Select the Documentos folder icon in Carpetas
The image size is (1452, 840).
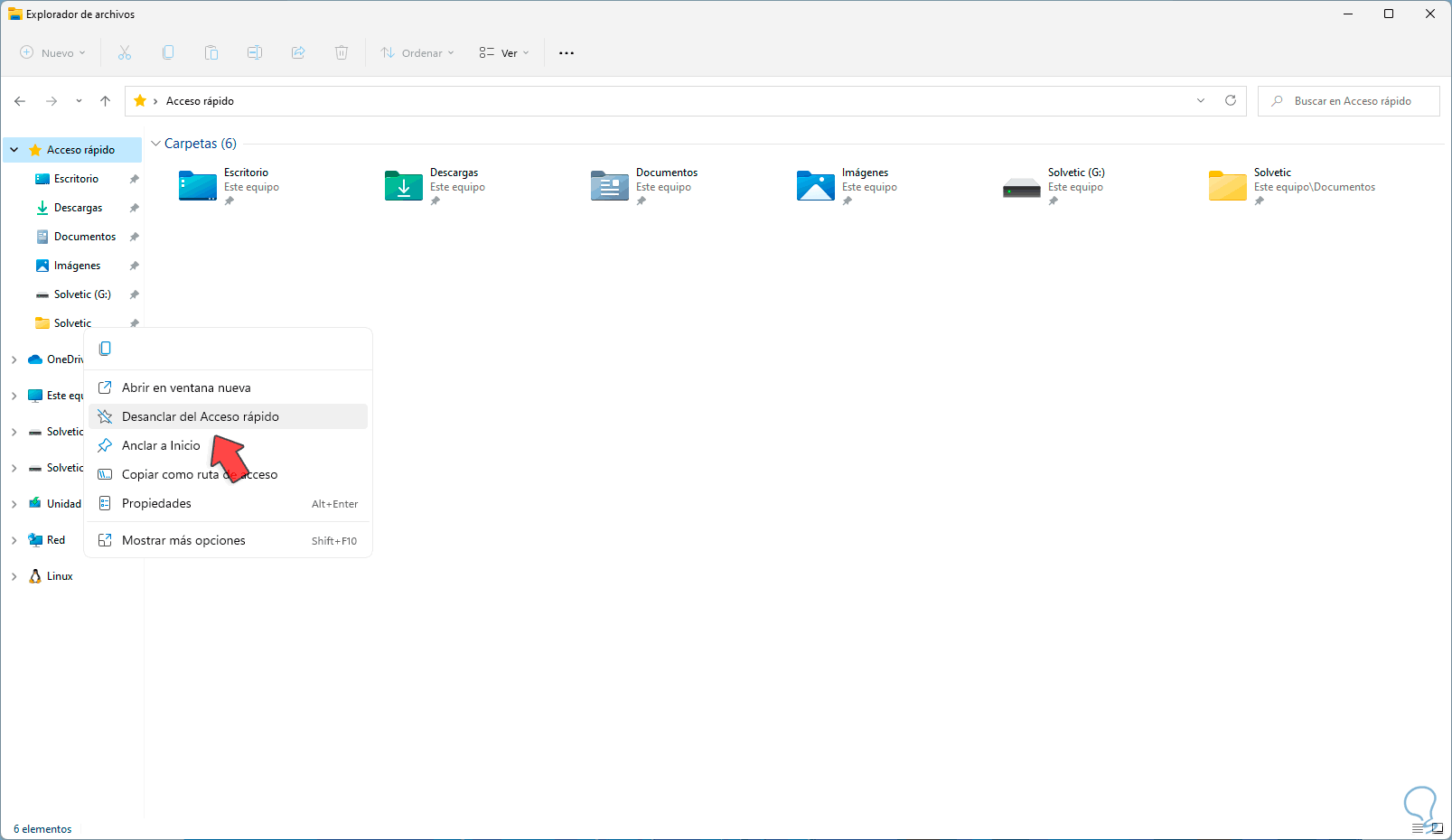tap(610, 185)
